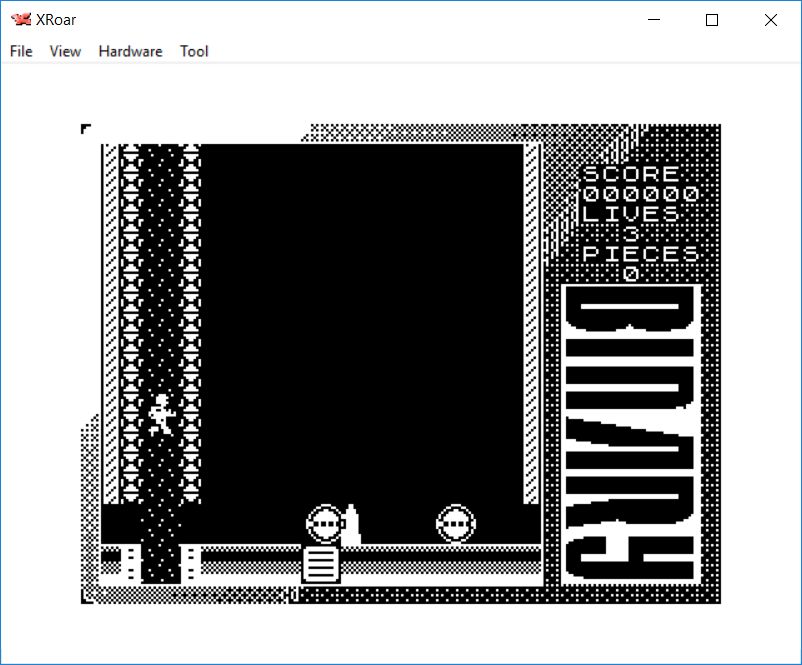This screenshot has width=802, height=665.
Task: Click the SCORE label
Action: click(x=631, y=174)
